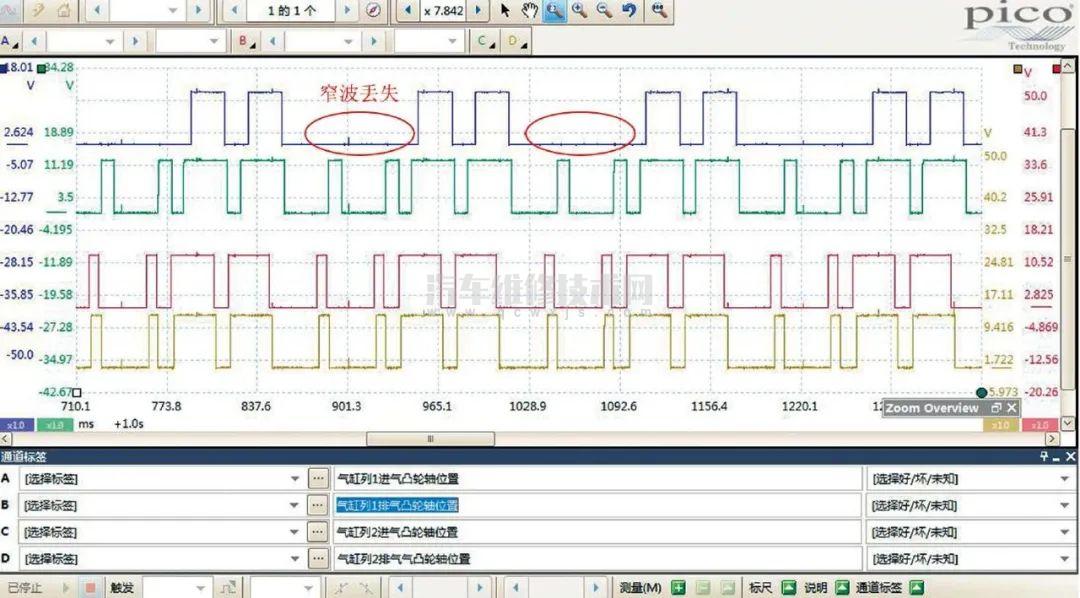The width and height of the screenshot is (1080, 598).
Task: Click the ellipsis button for channel A
Action: [x=318, y=479]
